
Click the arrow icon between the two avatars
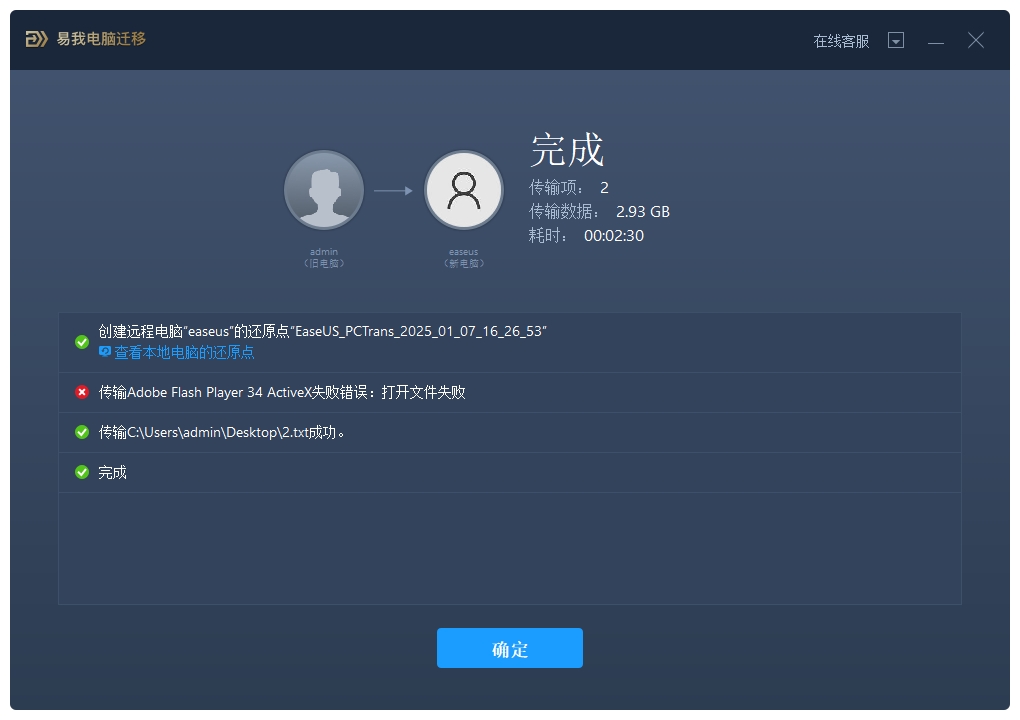pos(394,189)
